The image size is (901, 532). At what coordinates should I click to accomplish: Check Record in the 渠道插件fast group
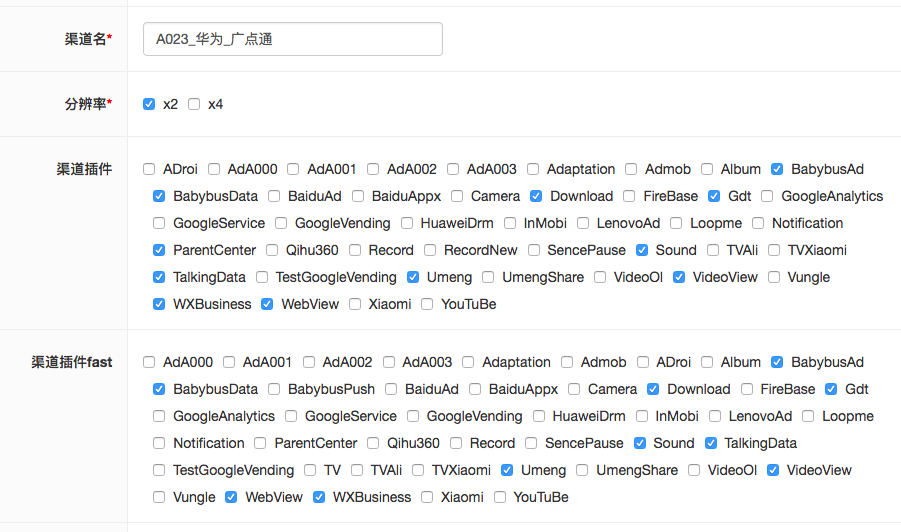456,443
